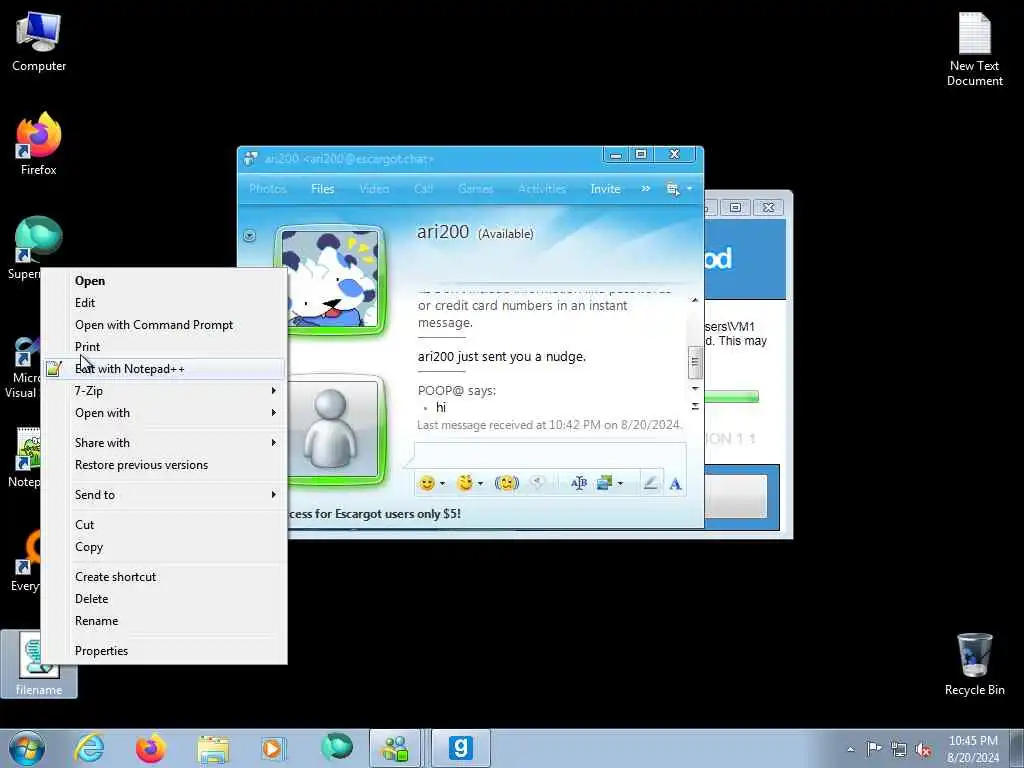Click Video in the chat toolbar

coord(374,189)
